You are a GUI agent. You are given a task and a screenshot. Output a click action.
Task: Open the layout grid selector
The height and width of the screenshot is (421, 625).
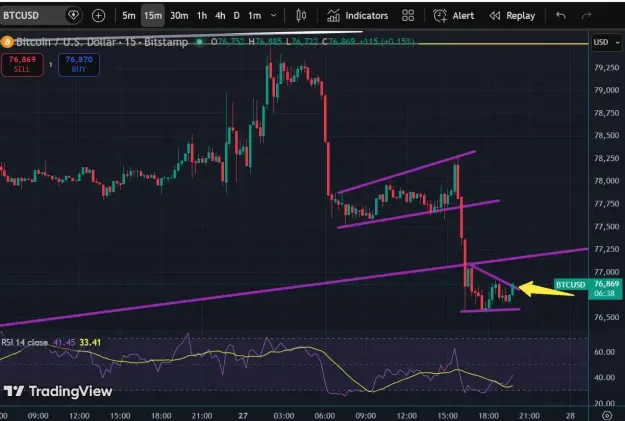408,16
